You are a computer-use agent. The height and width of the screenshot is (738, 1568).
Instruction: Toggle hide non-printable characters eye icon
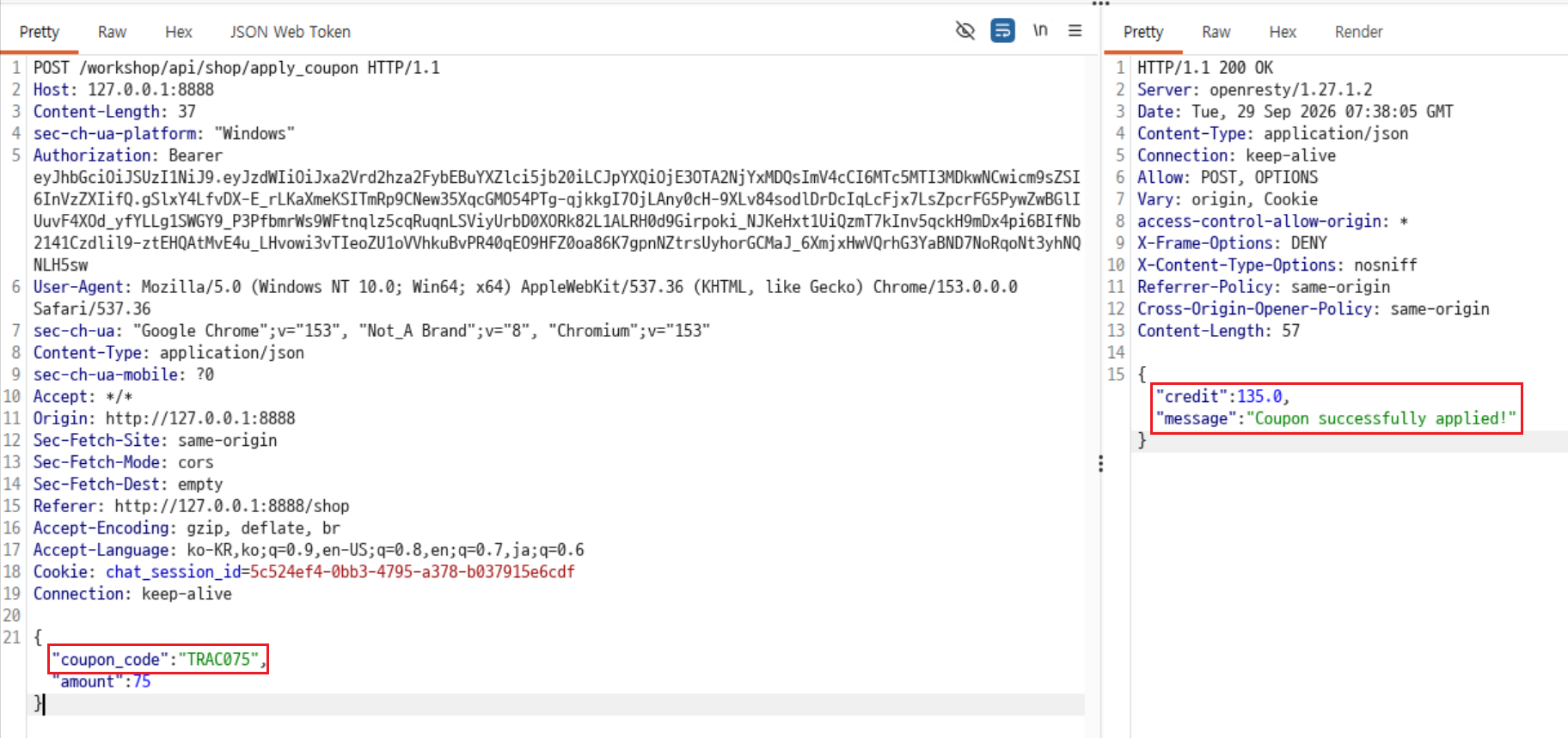(965, 31)
